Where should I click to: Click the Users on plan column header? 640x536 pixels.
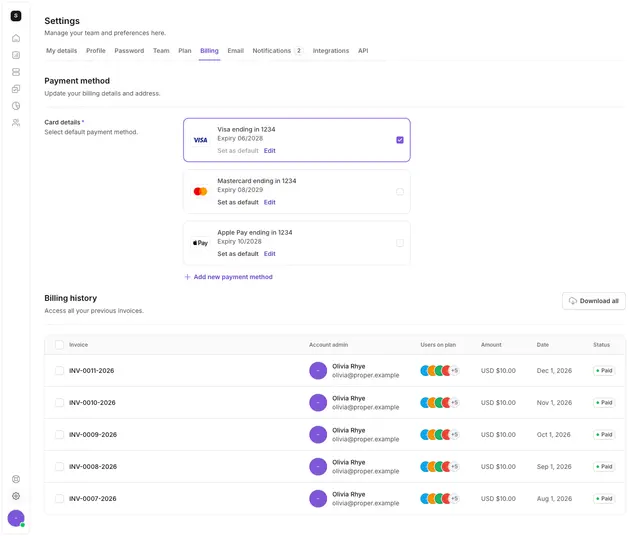438,345
